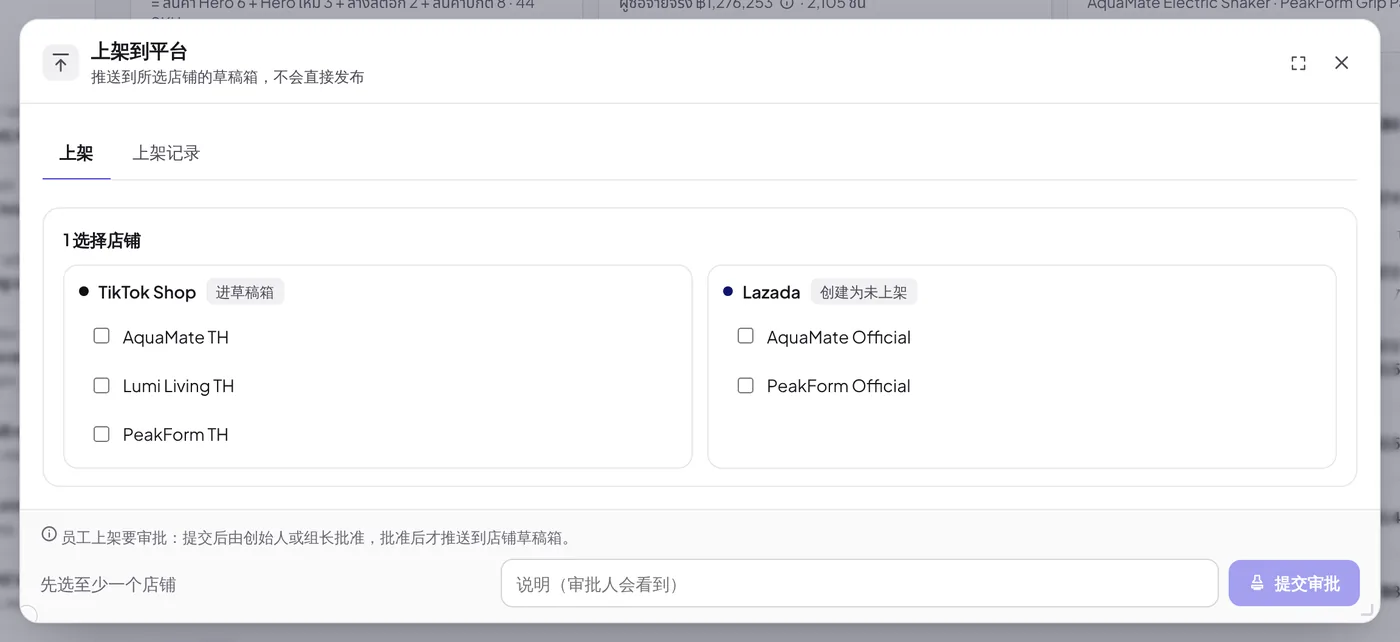Close the 上架到平台 dialog
The height and width of the screenshot is (642, 1400).
[1341, 63]
